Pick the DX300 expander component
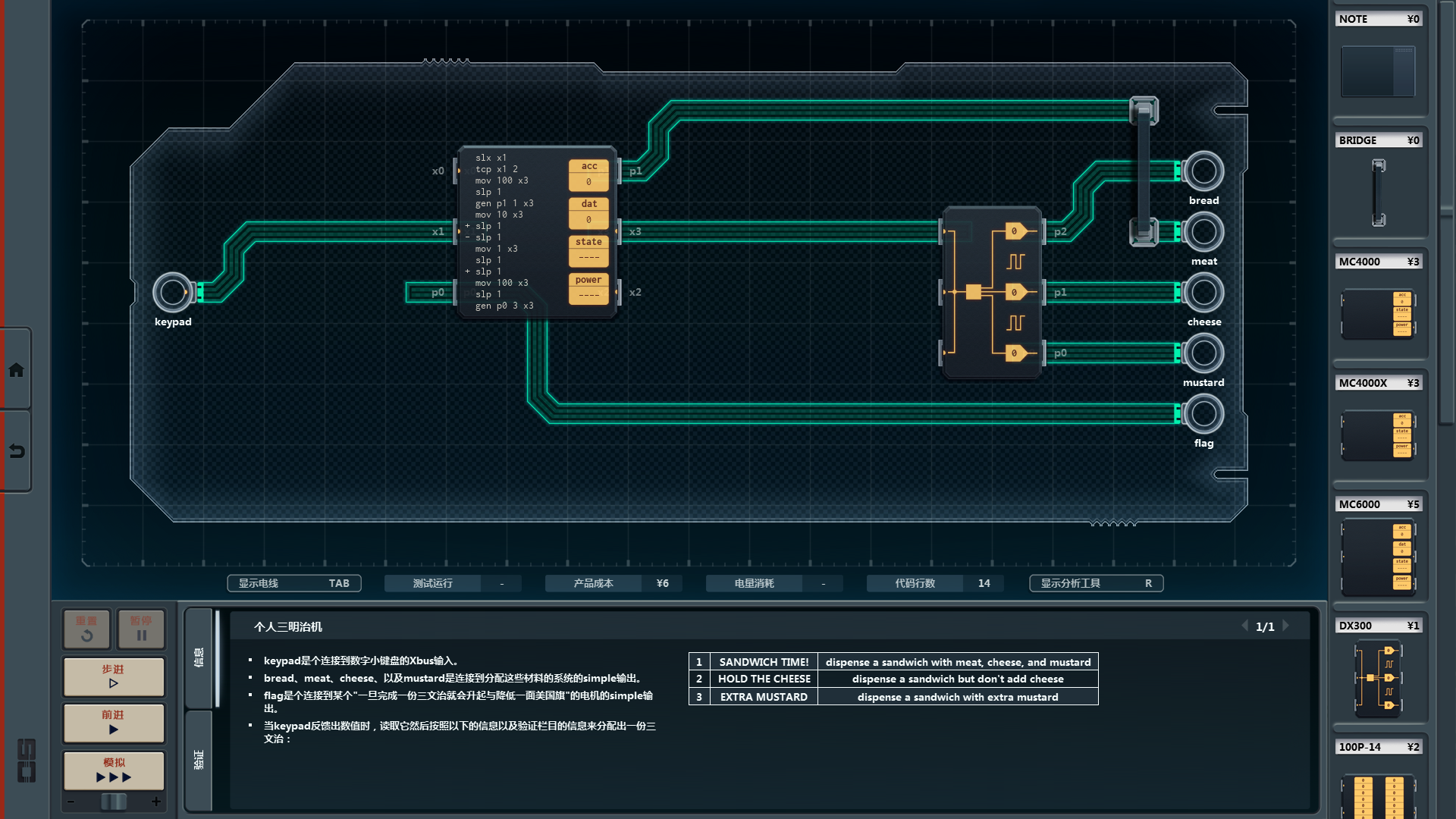1456x819 pixels. [1378, 678]
